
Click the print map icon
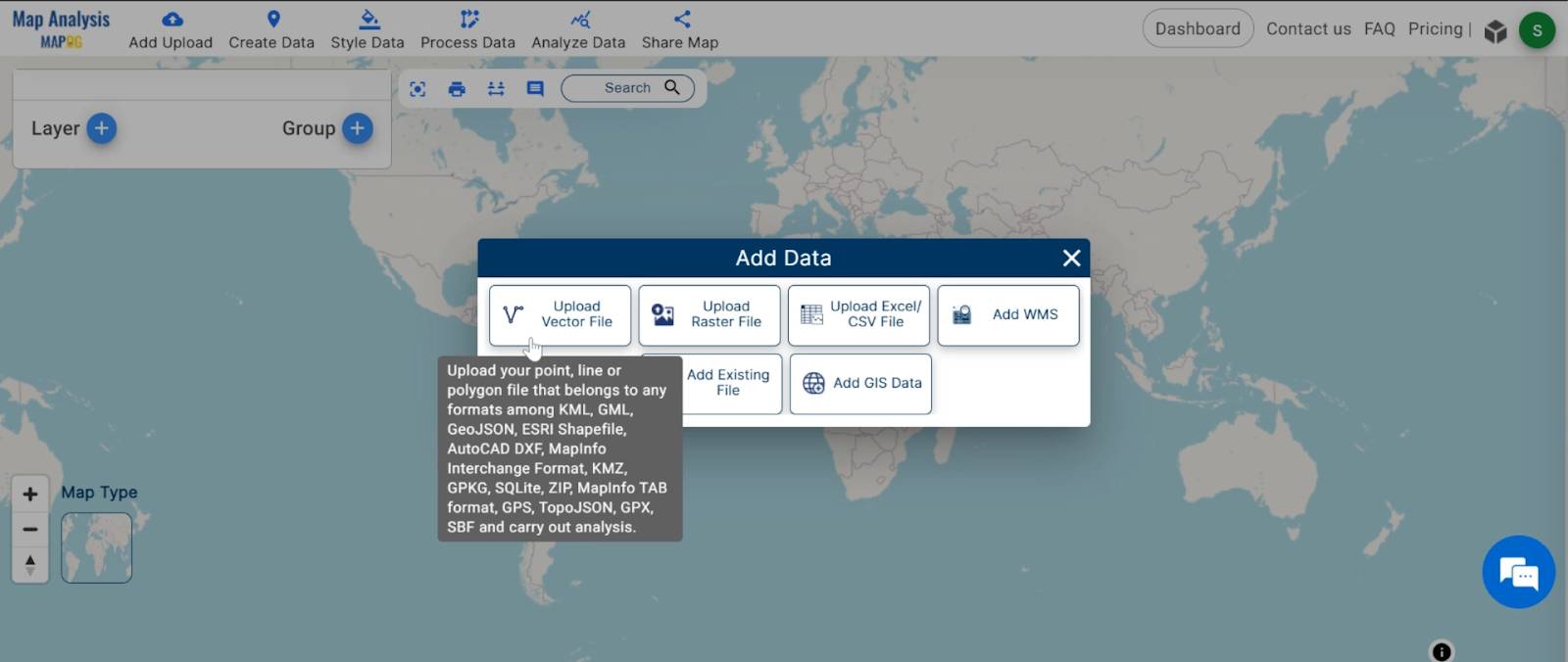point(457,88)
